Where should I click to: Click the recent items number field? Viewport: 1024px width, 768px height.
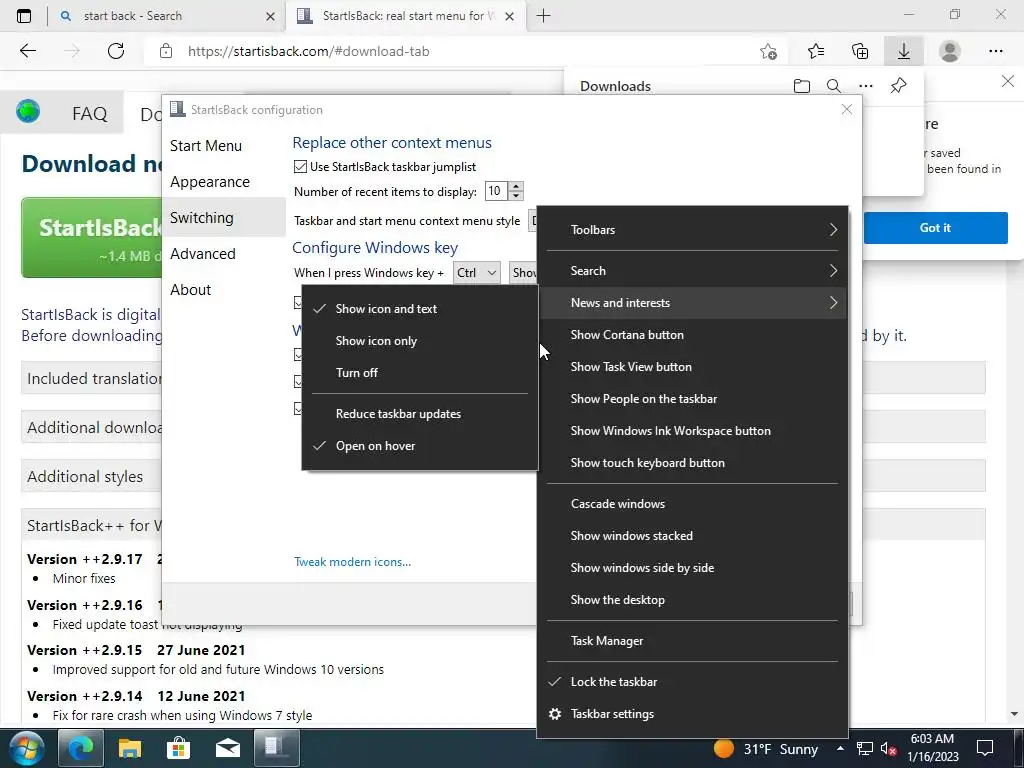point(496,191)
